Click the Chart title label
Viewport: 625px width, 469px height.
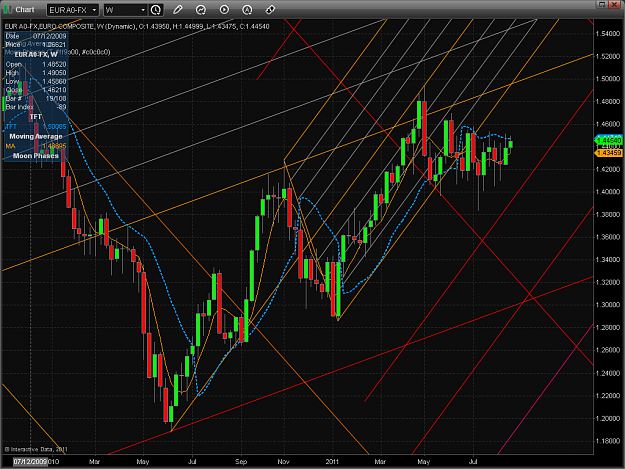coord(25,10)
